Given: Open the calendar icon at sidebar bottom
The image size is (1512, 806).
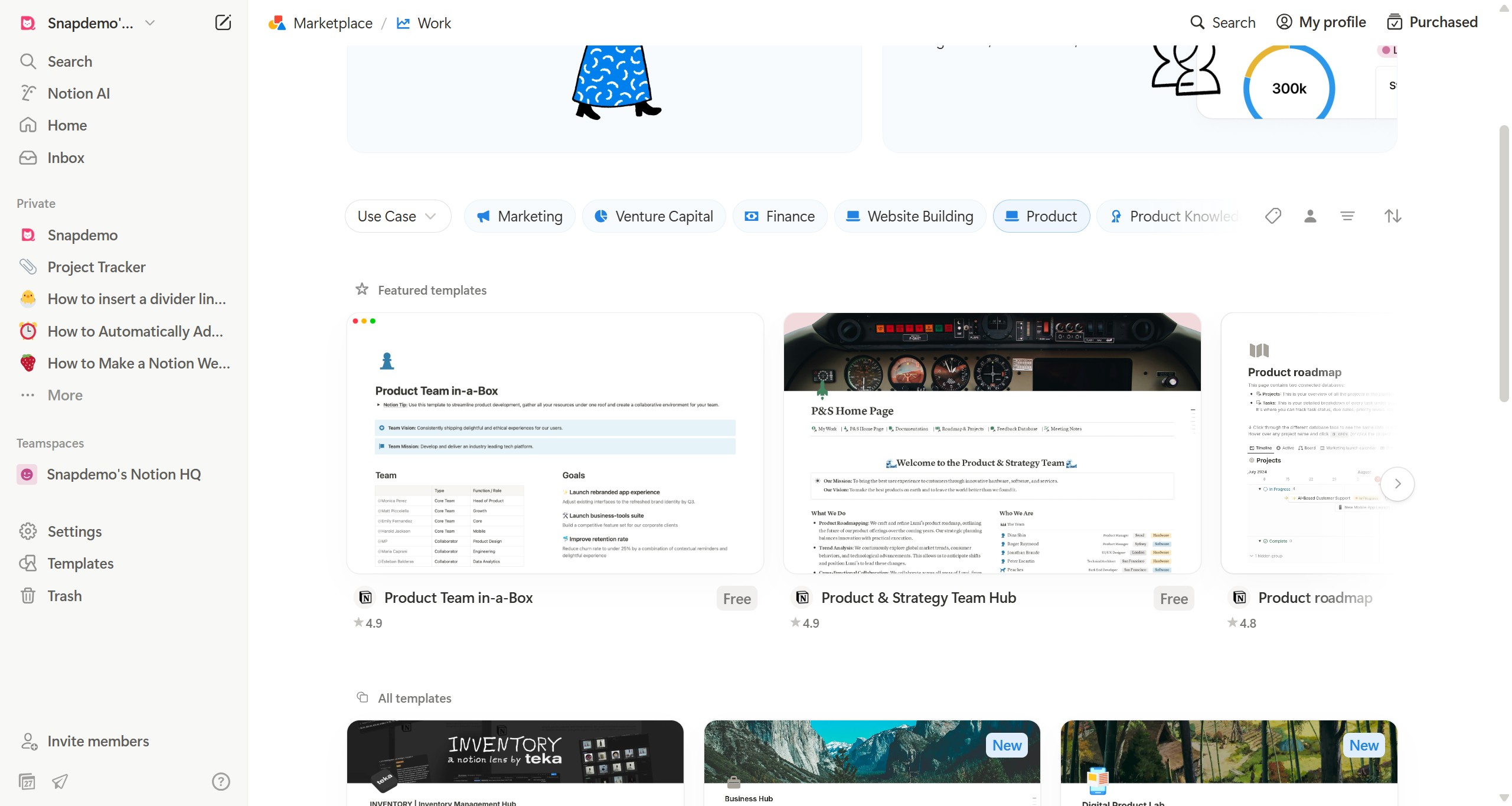Looking at the screenshot, I should click(x=27, y=781).
